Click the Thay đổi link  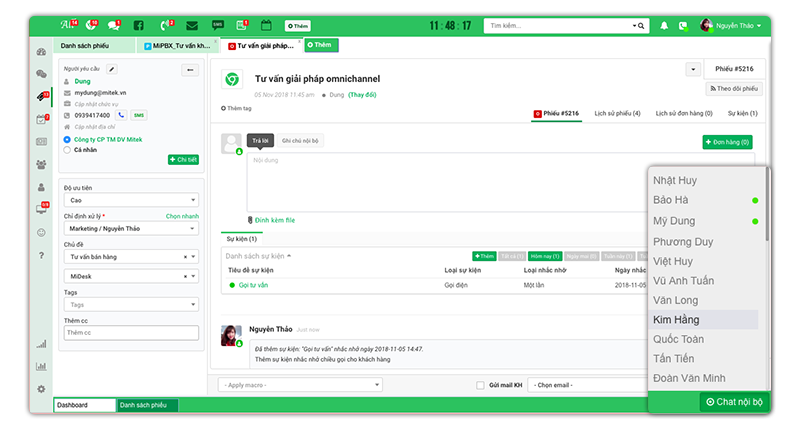coord(362,95)
